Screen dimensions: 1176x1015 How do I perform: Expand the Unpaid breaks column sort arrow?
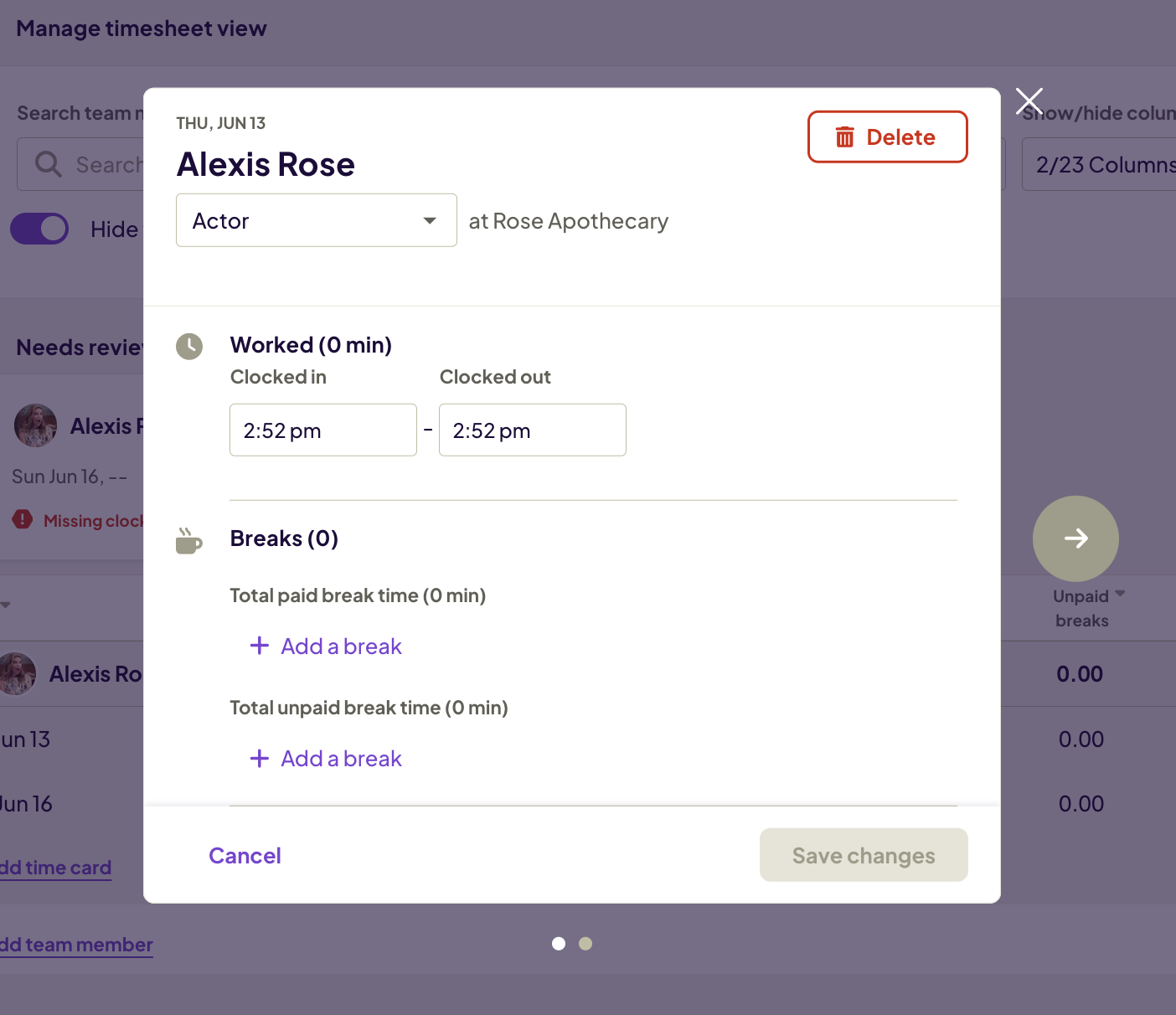1120,594
